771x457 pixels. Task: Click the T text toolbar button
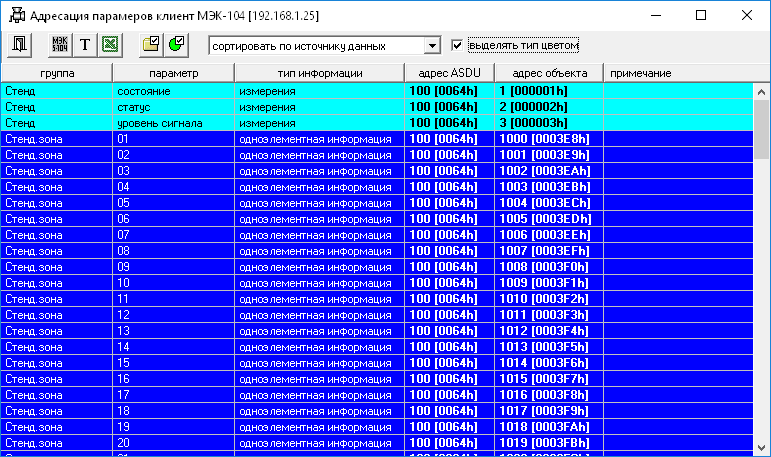coord(85,45)
